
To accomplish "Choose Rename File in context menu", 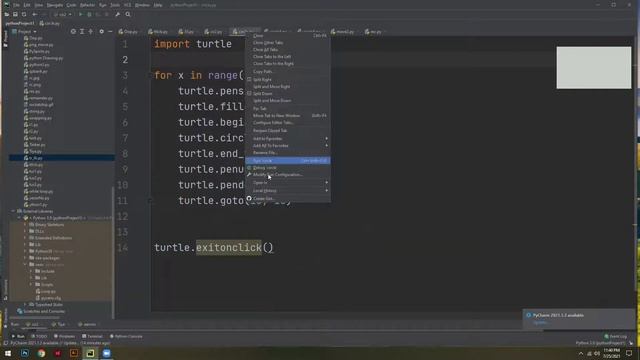I will pos(288,153).
